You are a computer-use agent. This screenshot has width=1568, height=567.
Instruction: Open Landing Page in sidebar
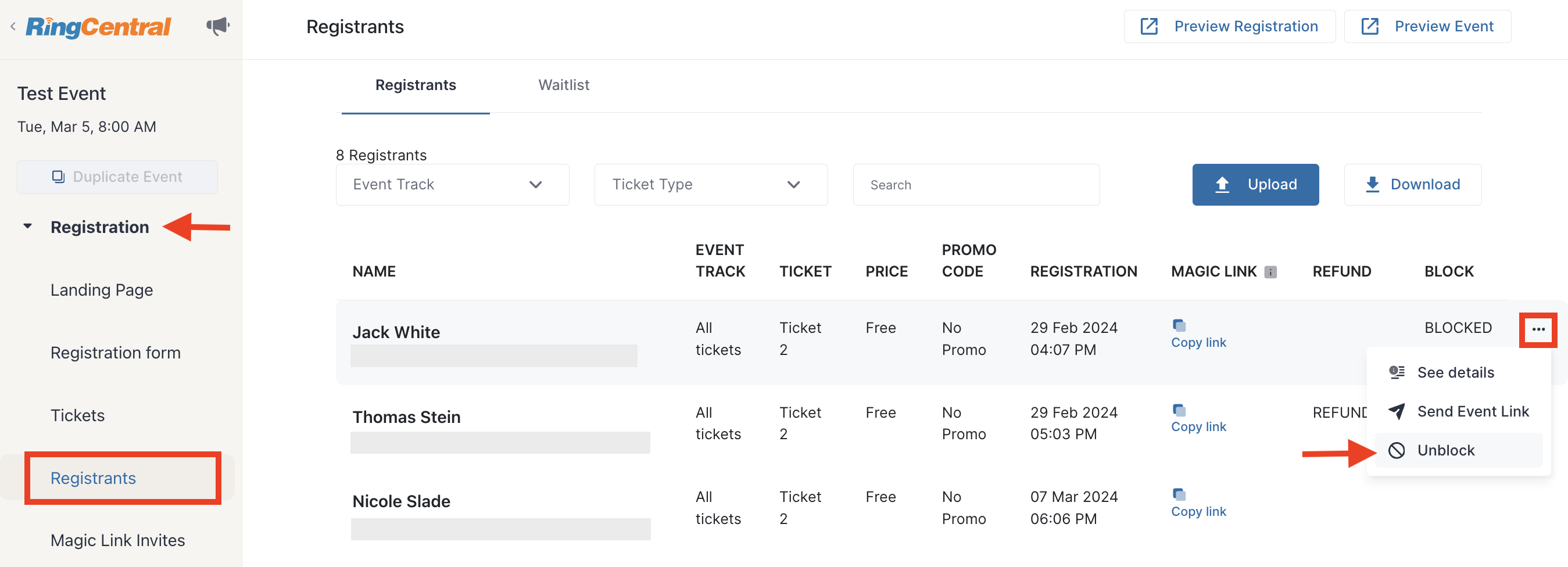pos(102,290)
